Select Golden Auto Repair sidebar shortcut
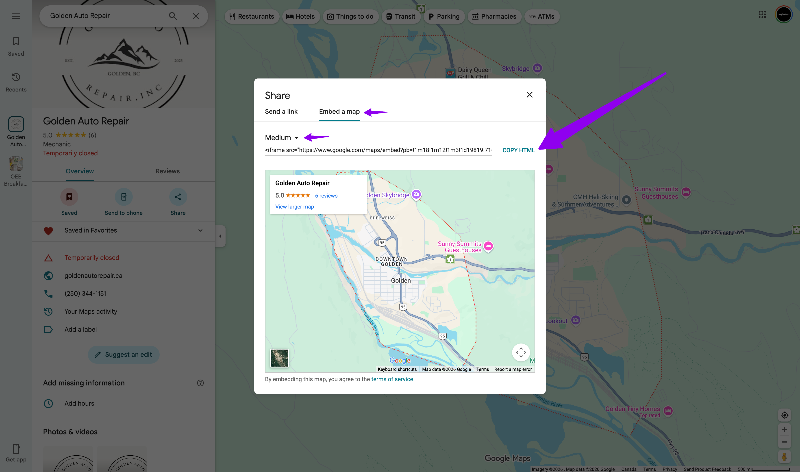The width and height of the screenshot is (800, 472). tap(16, 131)
